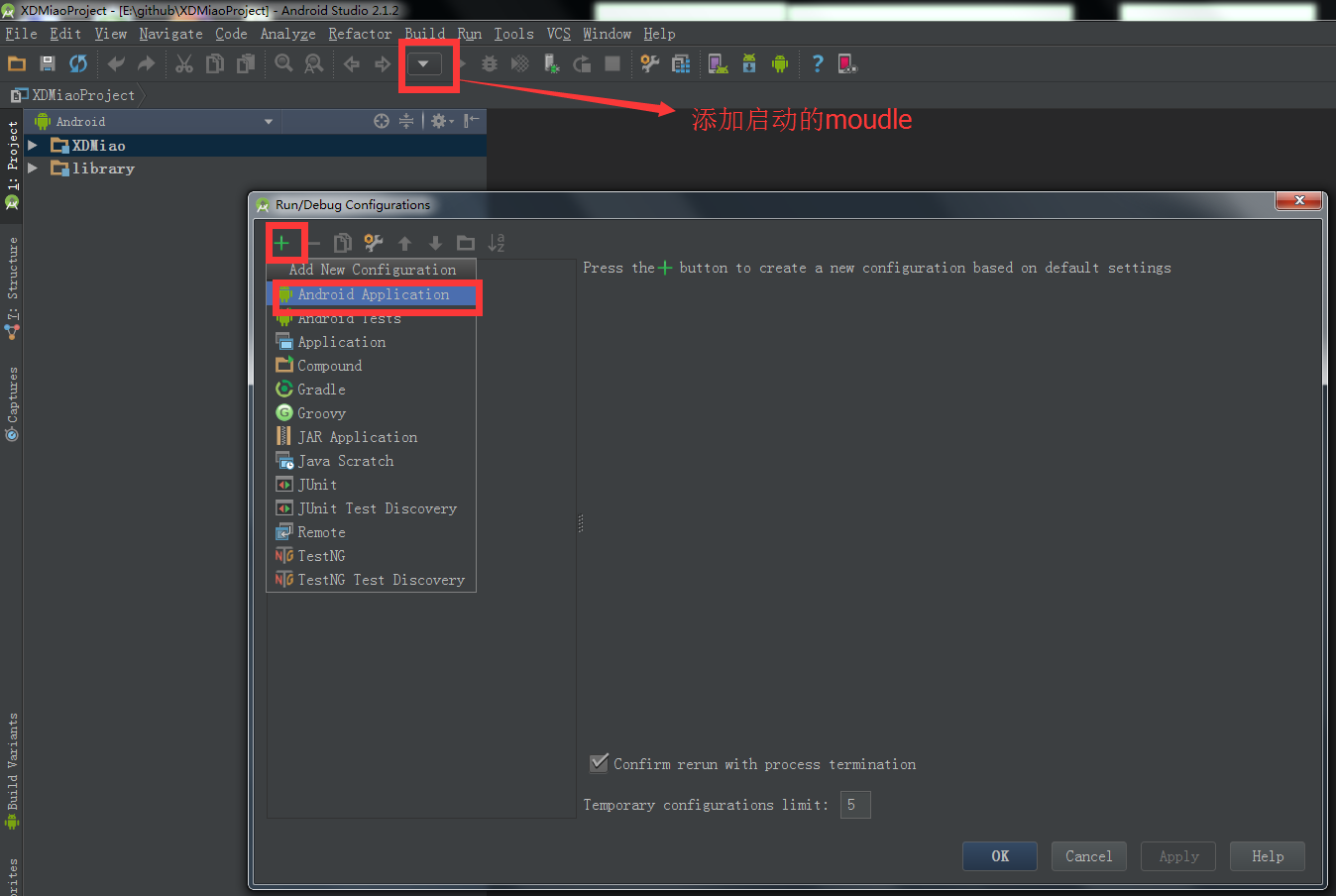Click the sort alphabetically icon in dialog

click(x=497, y=243)
